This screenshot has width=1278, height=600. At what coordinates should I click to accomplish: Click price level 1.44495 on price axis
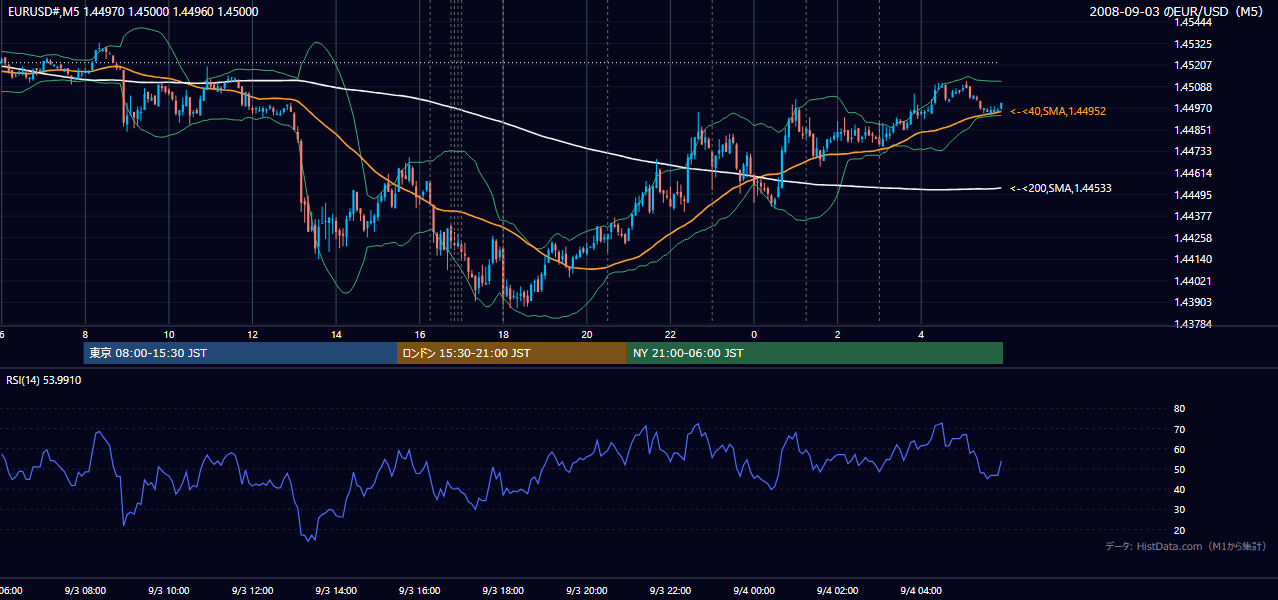tap(1193, 195)
